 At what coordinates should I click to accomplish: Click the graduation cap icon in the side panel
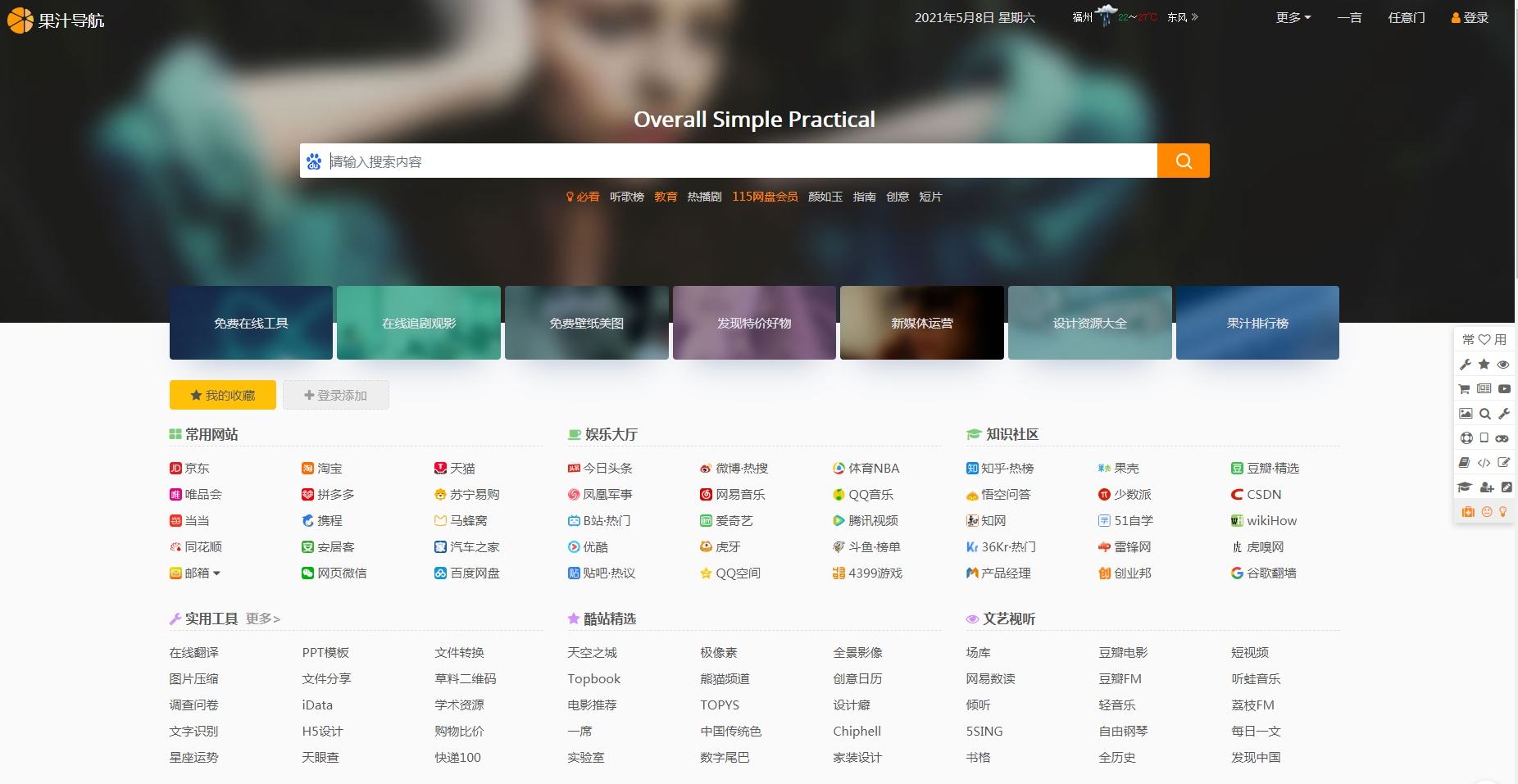tap(1465, 487)
